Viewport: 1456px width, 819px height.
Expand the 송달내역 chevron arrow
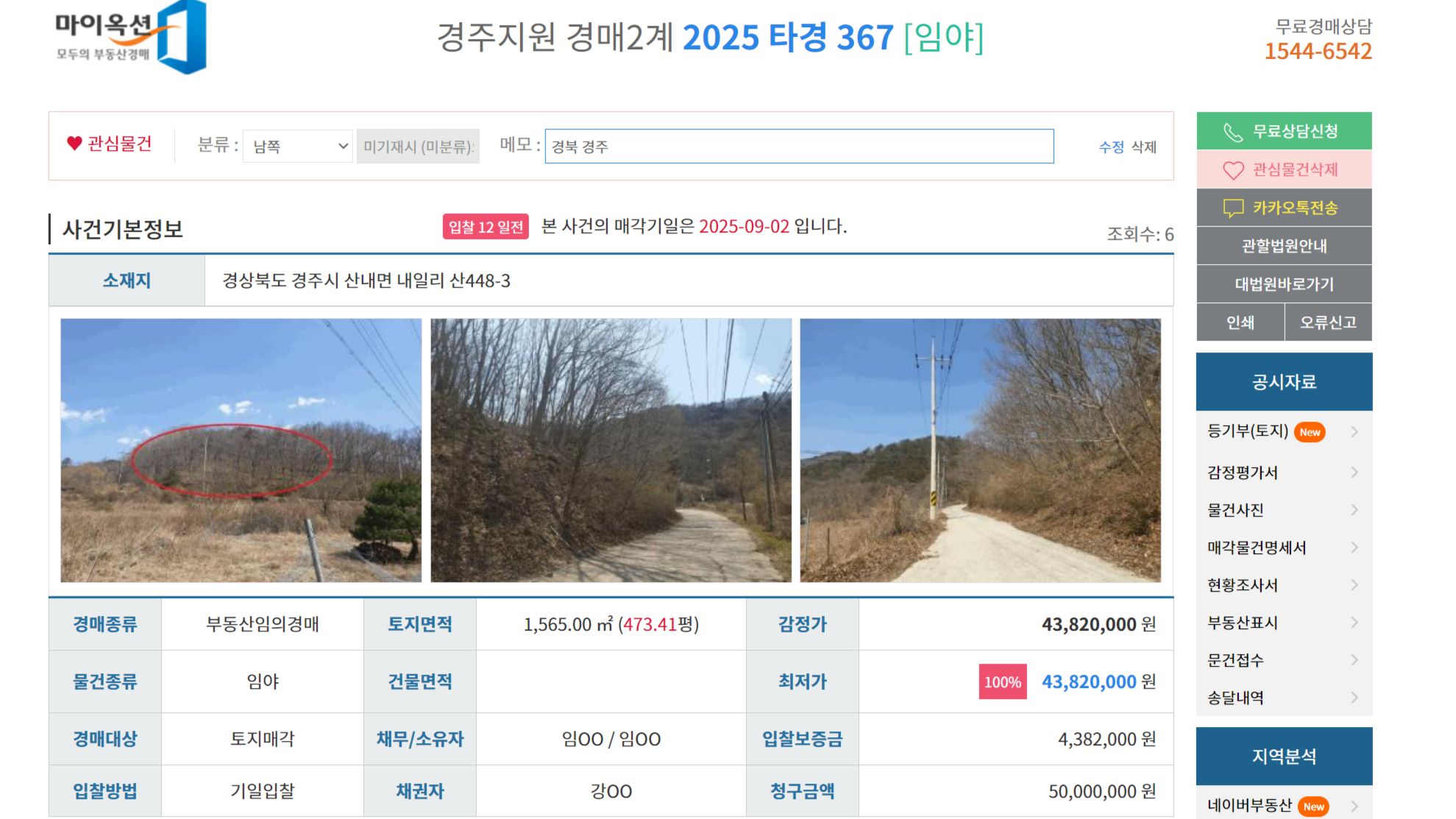point(1354,698)
